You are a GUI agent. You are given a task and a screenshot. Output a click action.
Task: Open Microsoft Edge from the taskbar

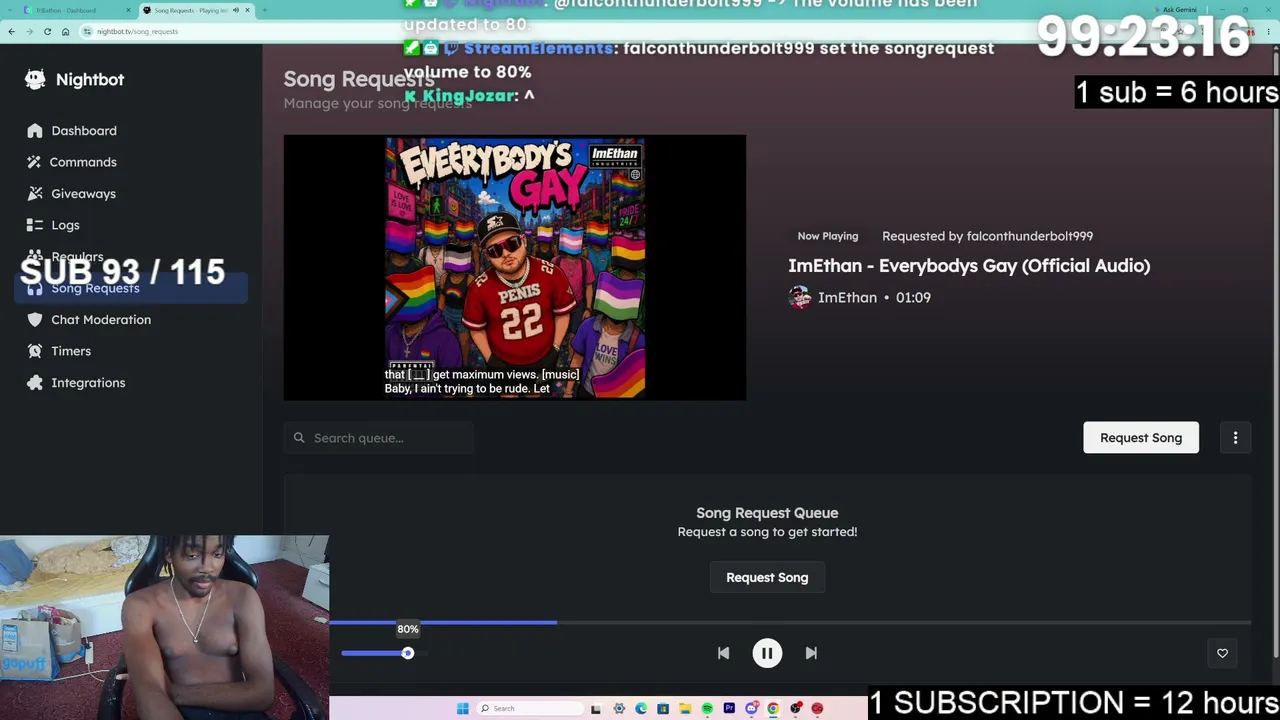coord(641,709)
